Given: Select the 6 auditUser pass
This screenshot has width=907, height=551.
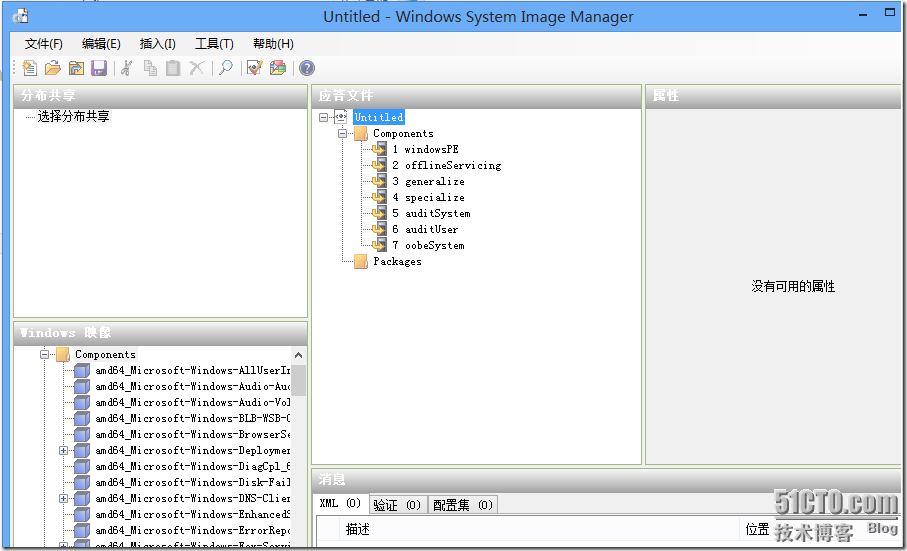Looking at the screenshot, I should 425,230.
